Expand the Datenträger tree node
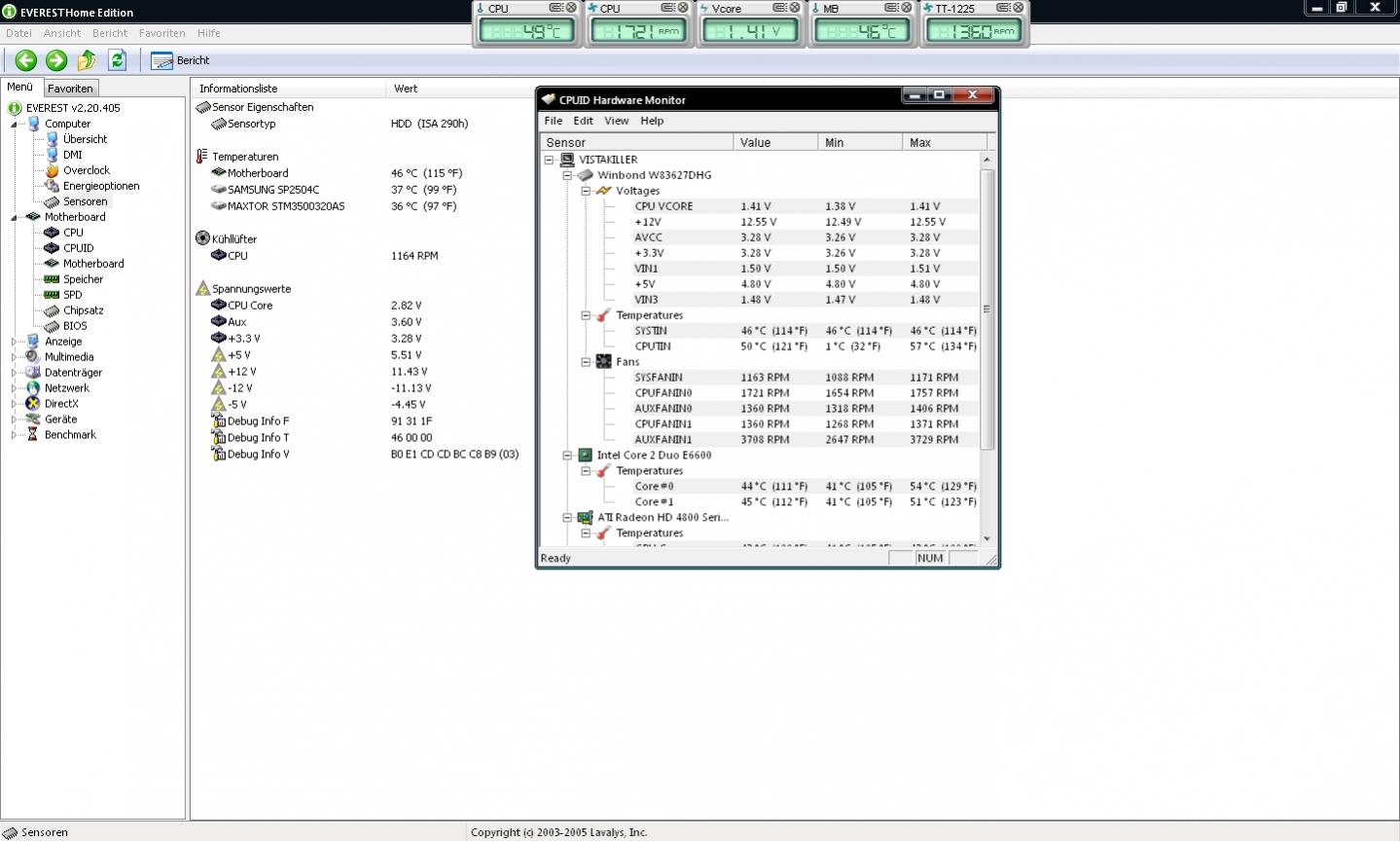 click(14, 373)
